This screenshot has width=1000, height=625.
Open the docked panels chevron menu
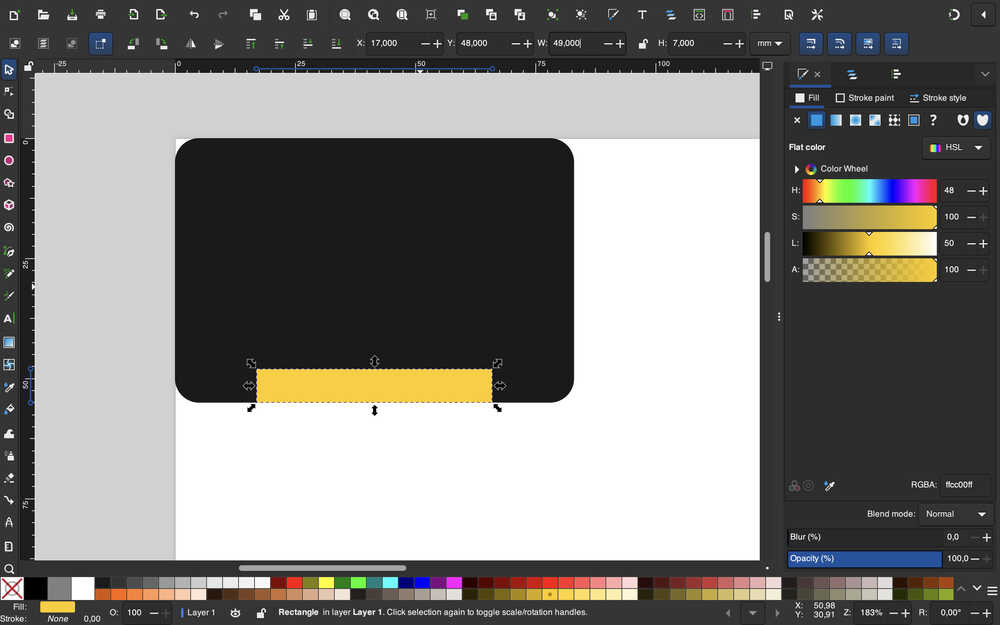click(985, 75)
